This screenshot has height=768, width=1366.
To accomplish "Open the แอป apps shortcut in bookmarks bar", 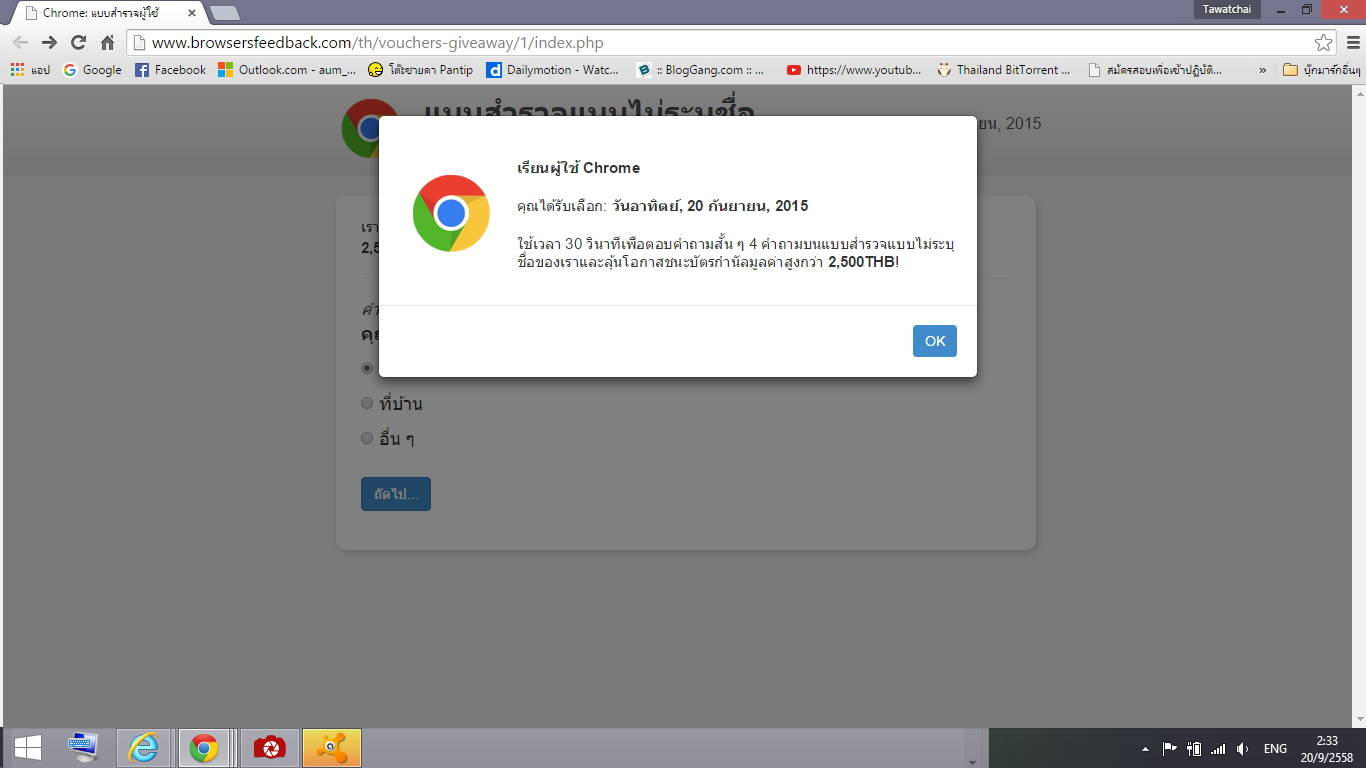I will point(30,70).
